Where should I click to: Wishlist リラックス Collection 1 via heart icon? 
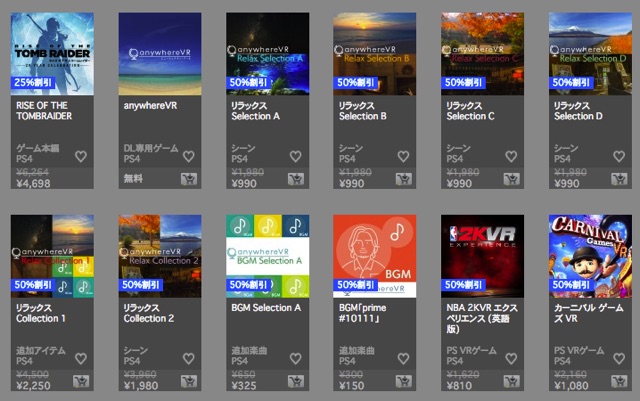coord(81,358)
